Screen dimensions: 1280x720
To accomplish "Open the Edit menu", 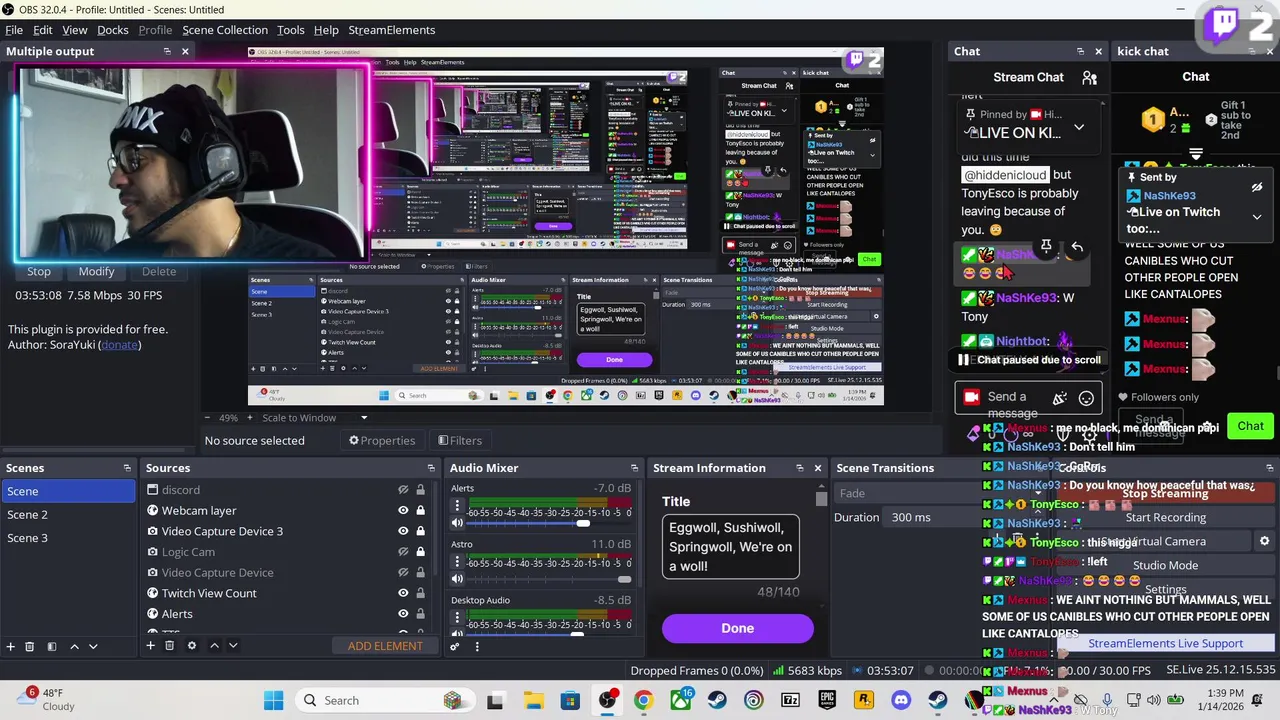I will click(x=42, y=30).
